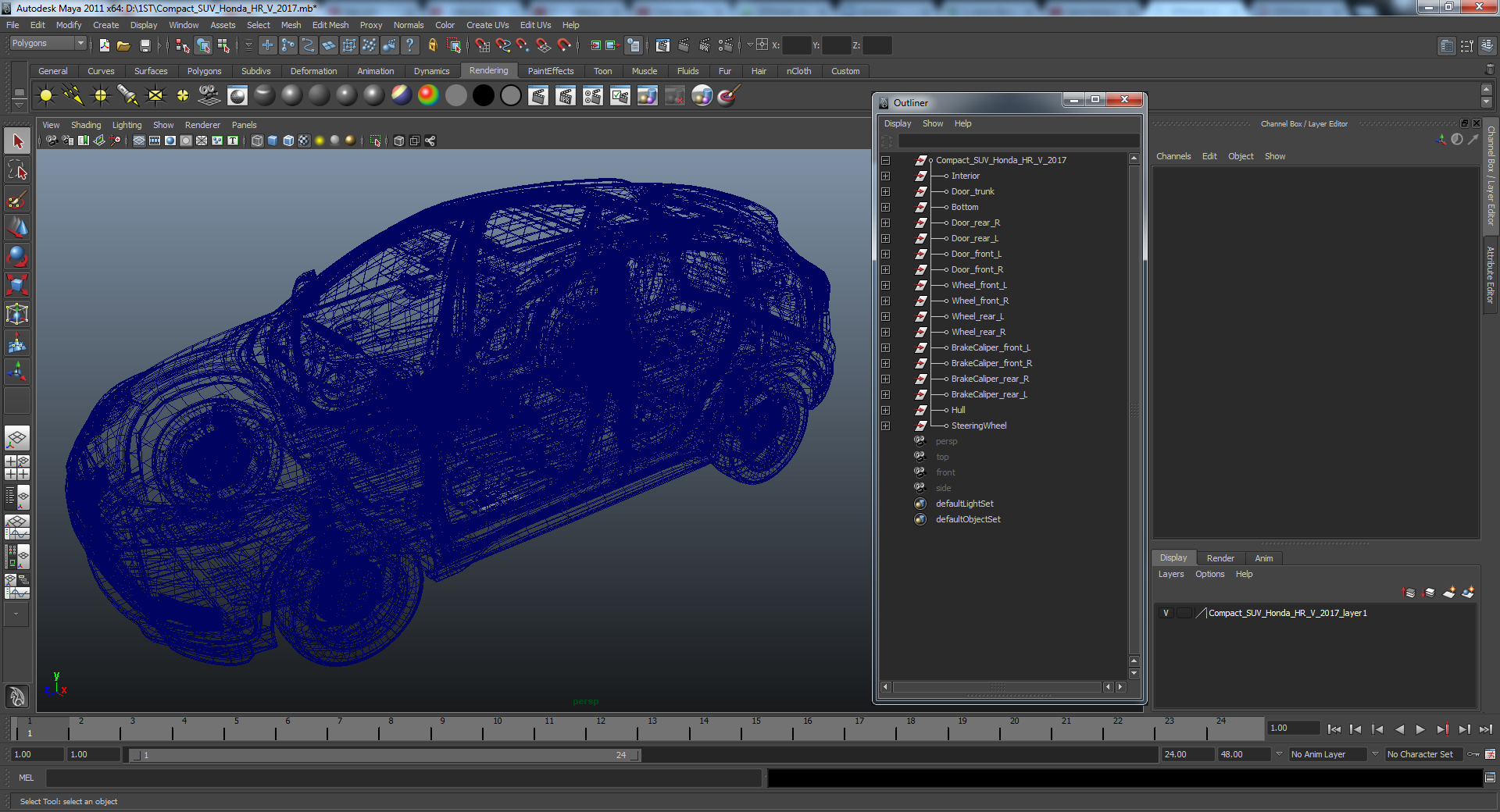Expand the BrakeCaliper_front_R node

click(885, 363)
